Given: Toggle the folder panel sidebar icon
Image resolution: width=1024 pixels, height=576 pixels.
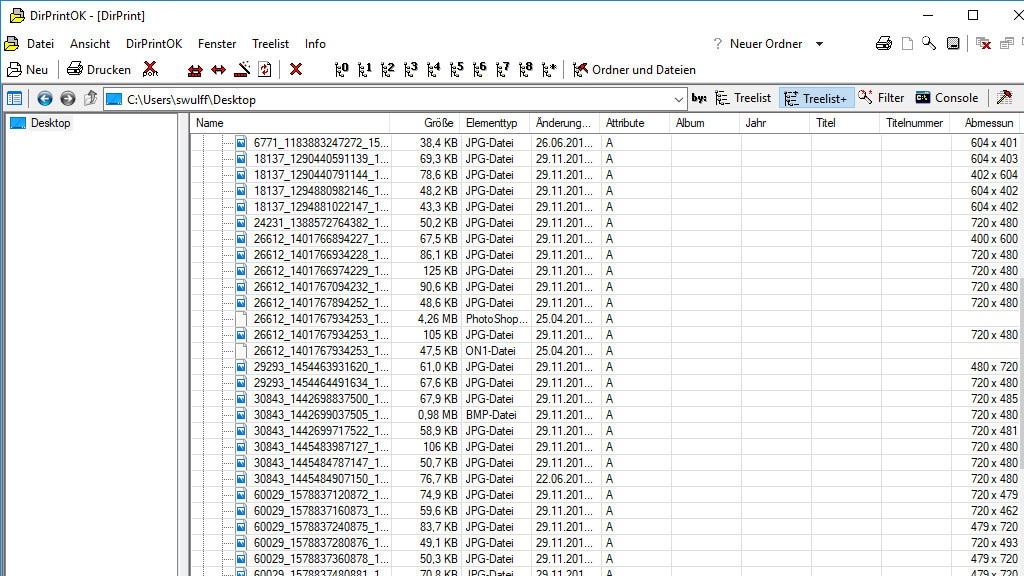Looking at the screenshot, I should [x=14, y=98].
